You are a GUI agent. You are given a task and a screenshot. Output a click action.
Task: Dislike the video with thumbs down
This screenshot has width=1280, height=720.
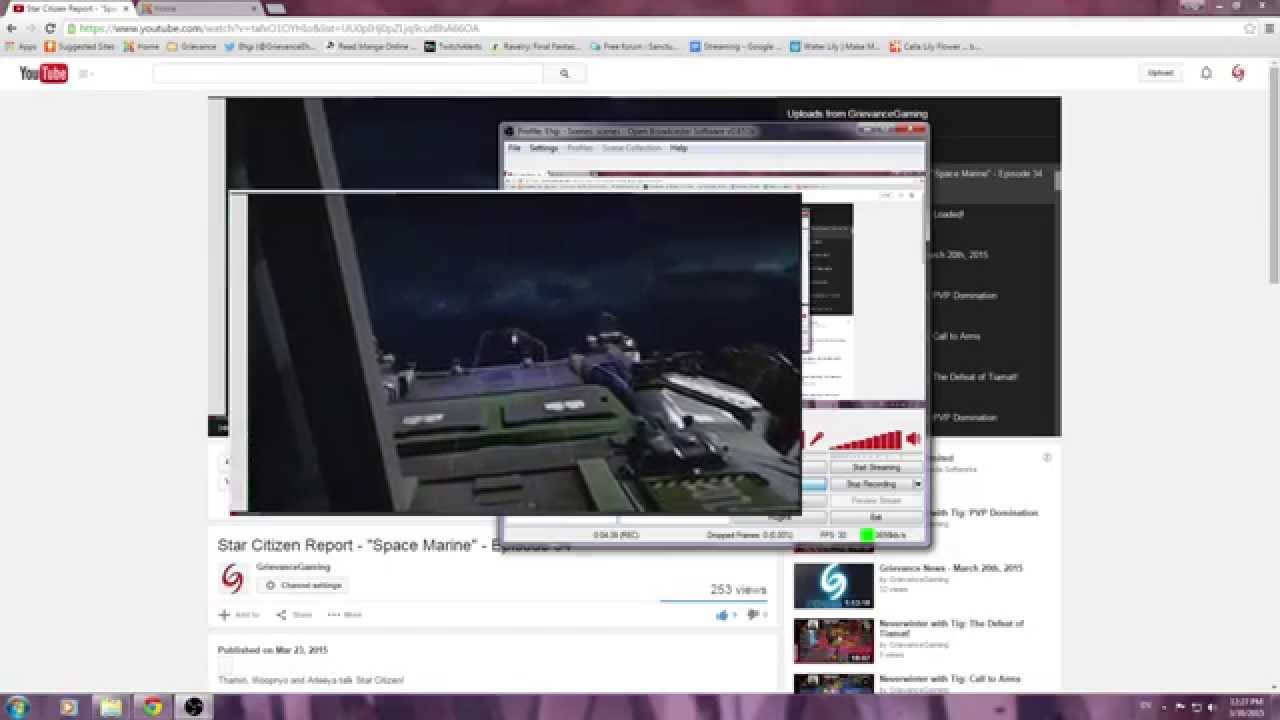tap(754, 615)
